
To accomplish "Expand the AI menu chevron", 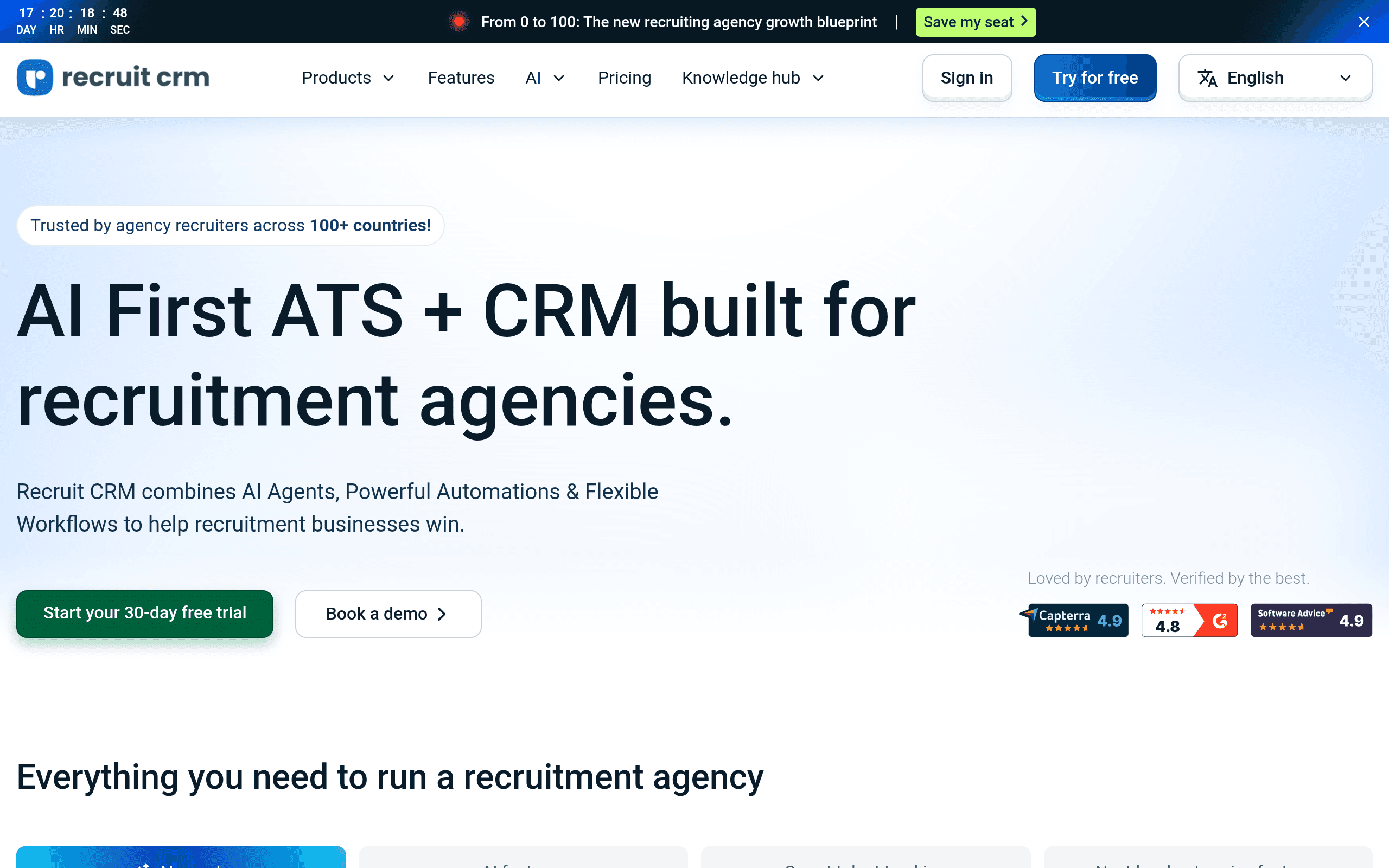I will click(558, 78).
